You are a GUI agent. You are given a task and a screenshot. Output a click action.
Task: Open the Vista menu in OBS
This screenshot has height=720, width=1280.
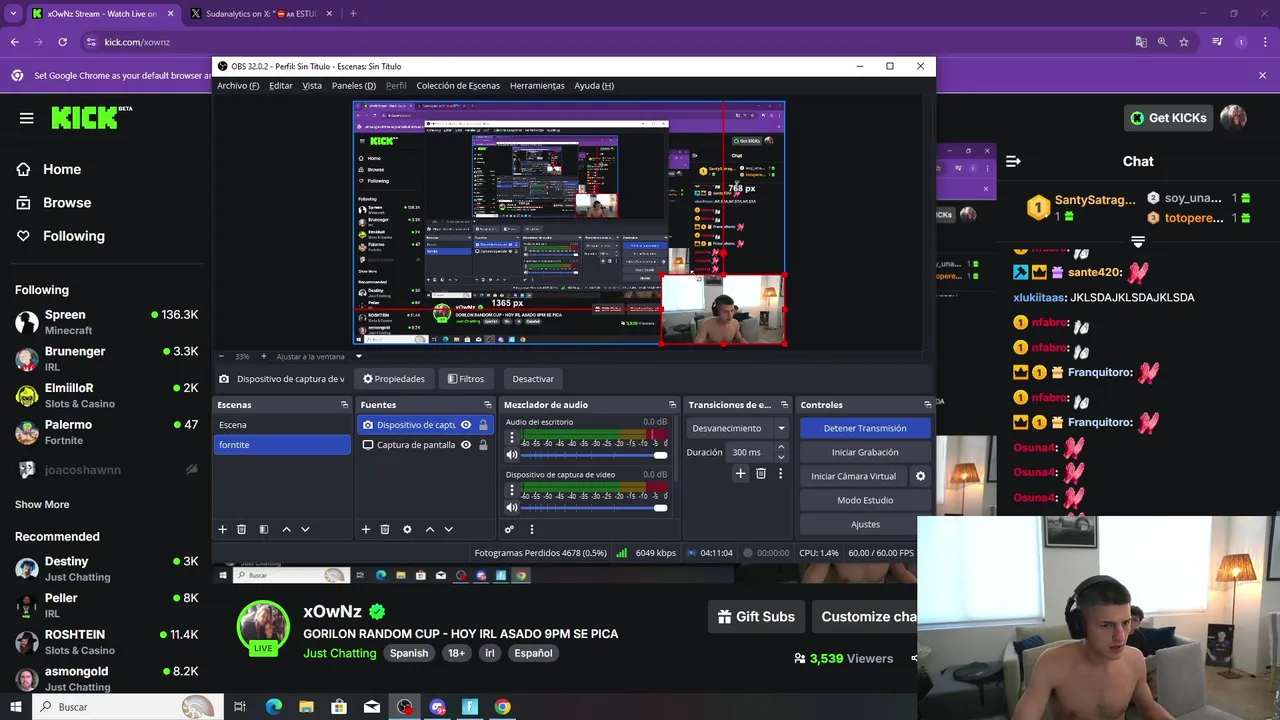tap(312, 86)
